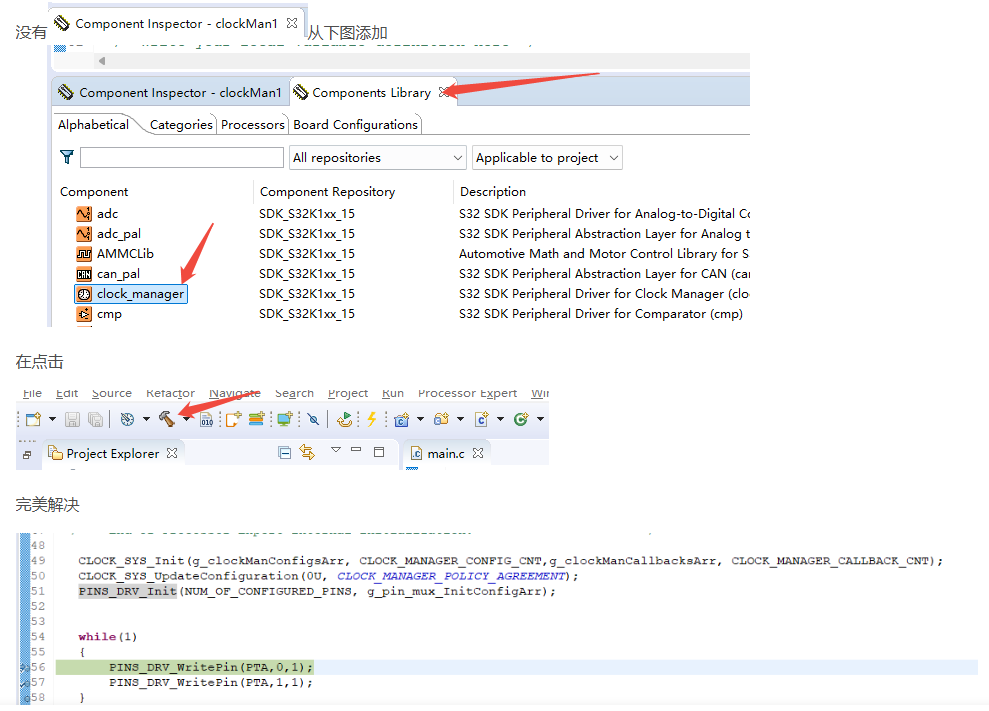Screen dimensions: 989x711
Task: Open the Source menu
Action: click(112, 393)
